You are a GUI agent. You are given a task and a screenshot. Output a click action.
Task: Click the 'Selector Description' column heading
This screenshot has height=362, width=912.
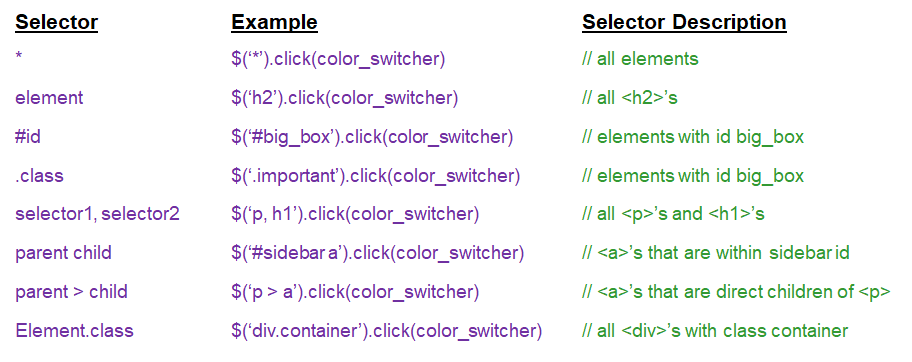coord(684,23)
